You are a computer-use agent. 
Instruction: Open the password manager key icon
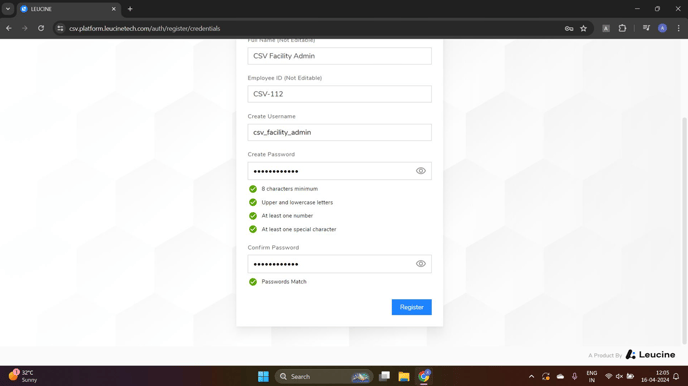(569, 29)
